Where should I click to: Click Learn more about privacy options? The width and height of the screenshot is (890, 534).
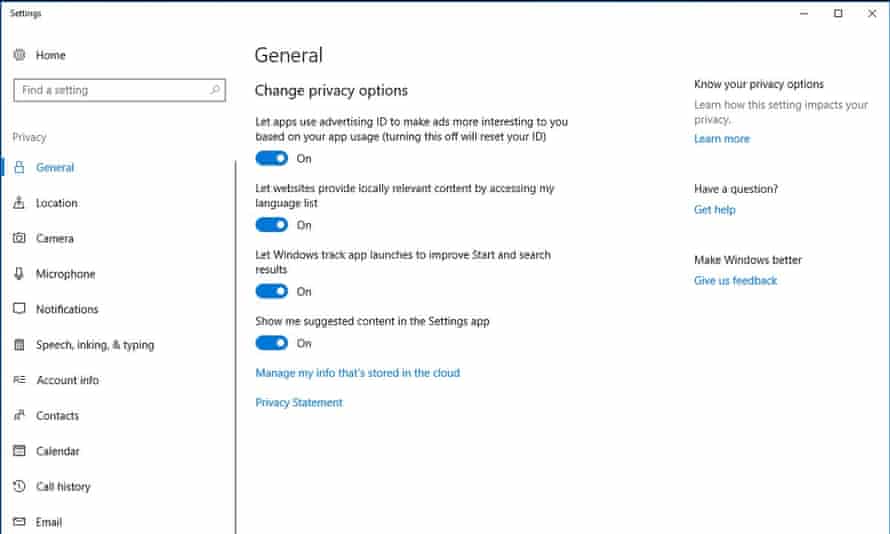[721, 139]
